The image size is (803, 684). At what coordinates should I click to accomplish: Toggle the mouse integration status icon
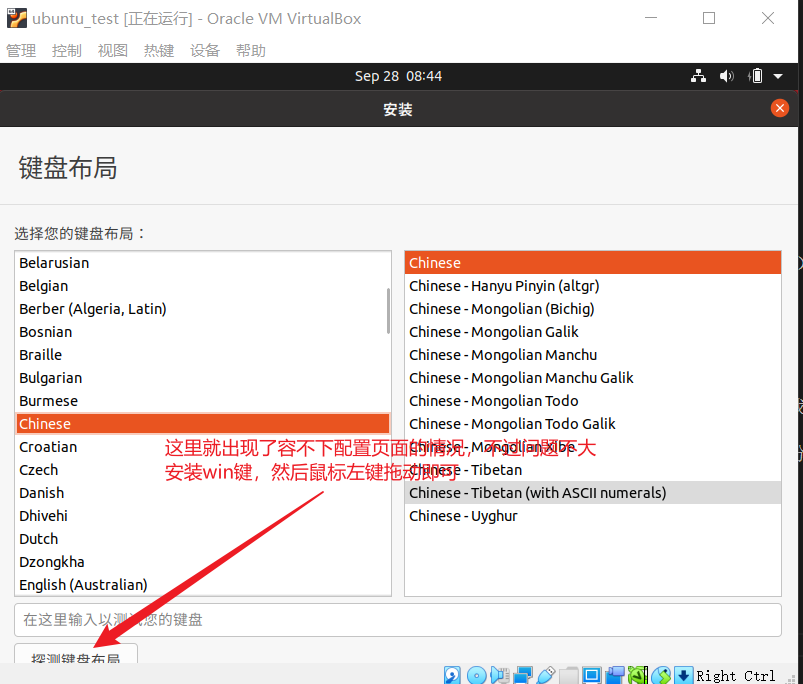661,675
